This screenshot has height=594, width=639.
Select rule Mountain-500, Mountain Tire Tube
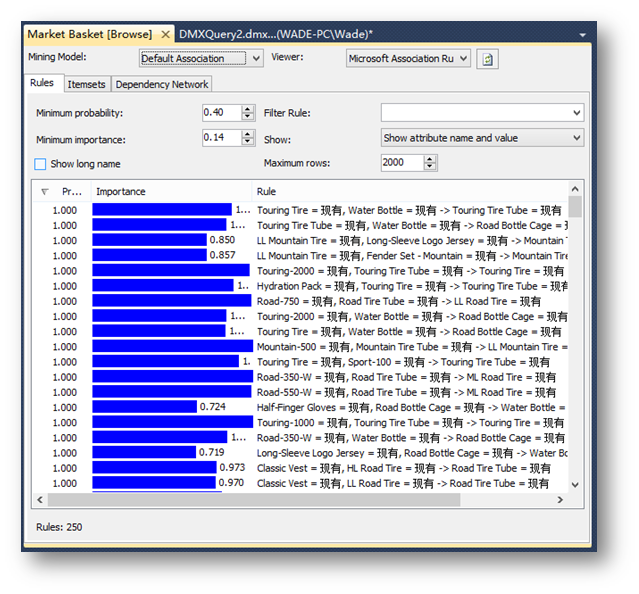pos(302,347)
